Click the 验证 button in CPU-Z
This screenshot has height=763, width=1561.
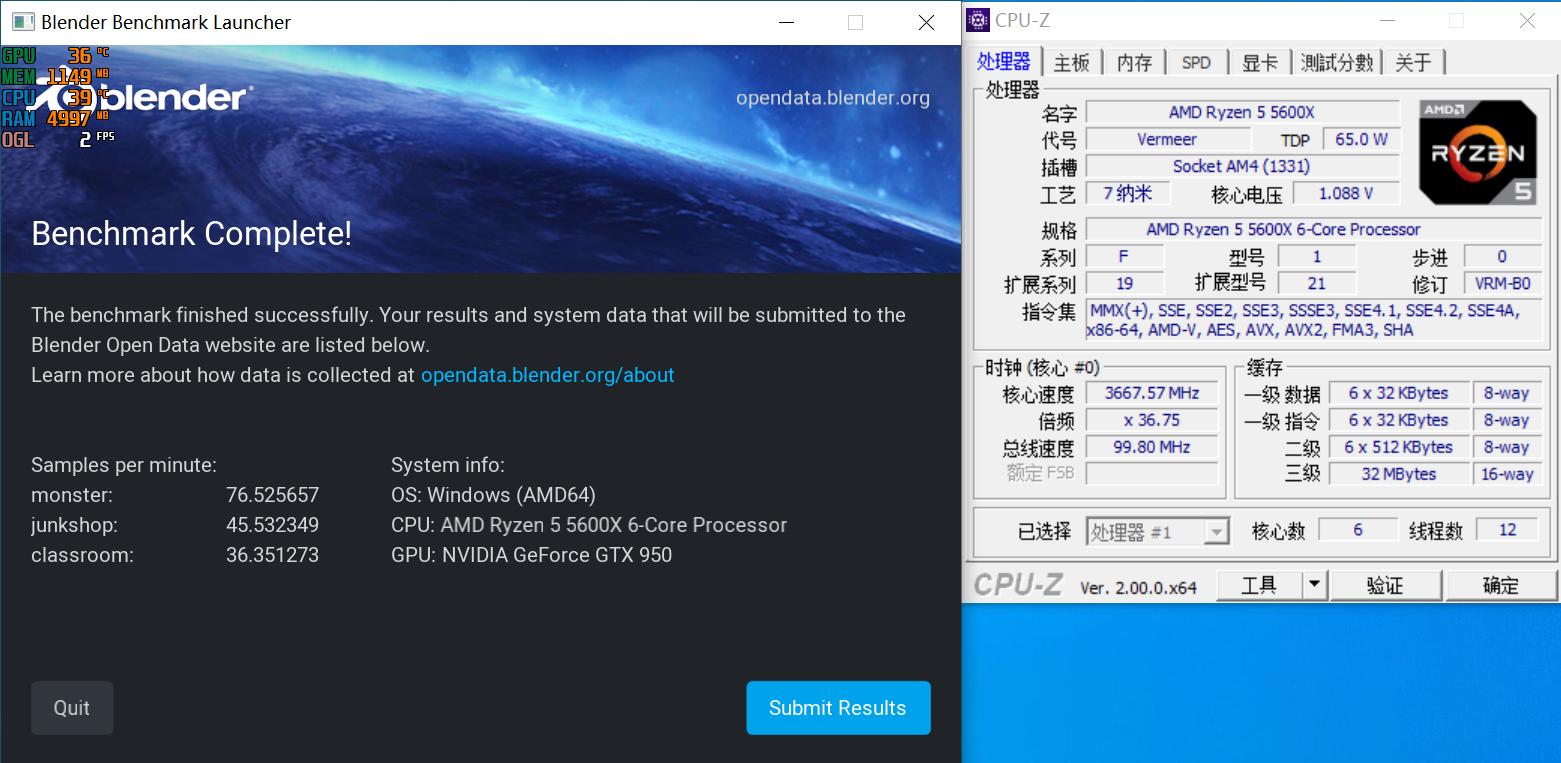[1386, 584]
